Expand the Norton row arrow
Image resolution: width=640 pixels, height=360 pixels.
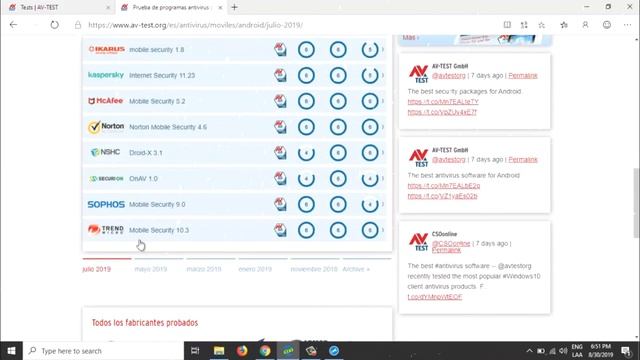(x=383, y=127)
